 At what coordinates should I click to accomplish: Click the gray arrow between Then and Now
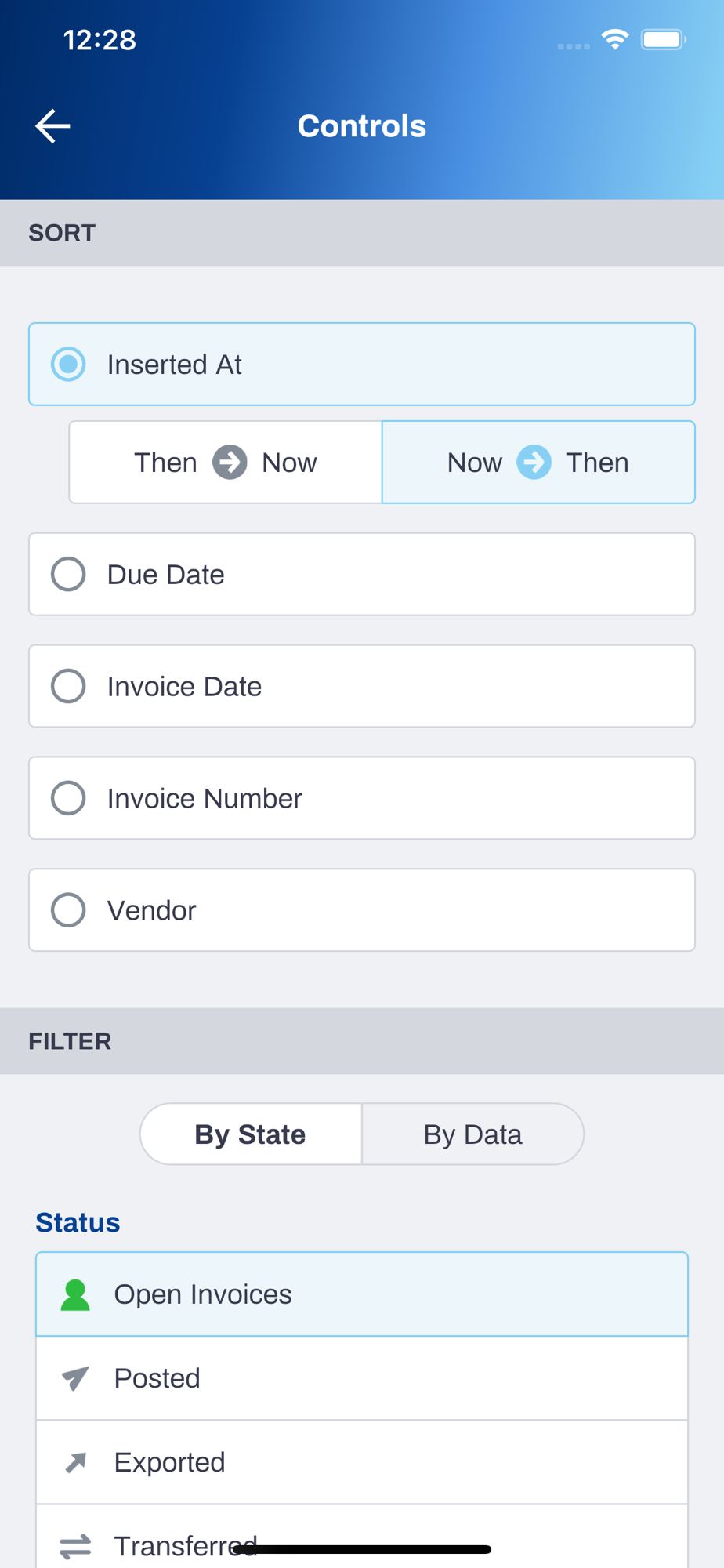[x=230, y=463]
